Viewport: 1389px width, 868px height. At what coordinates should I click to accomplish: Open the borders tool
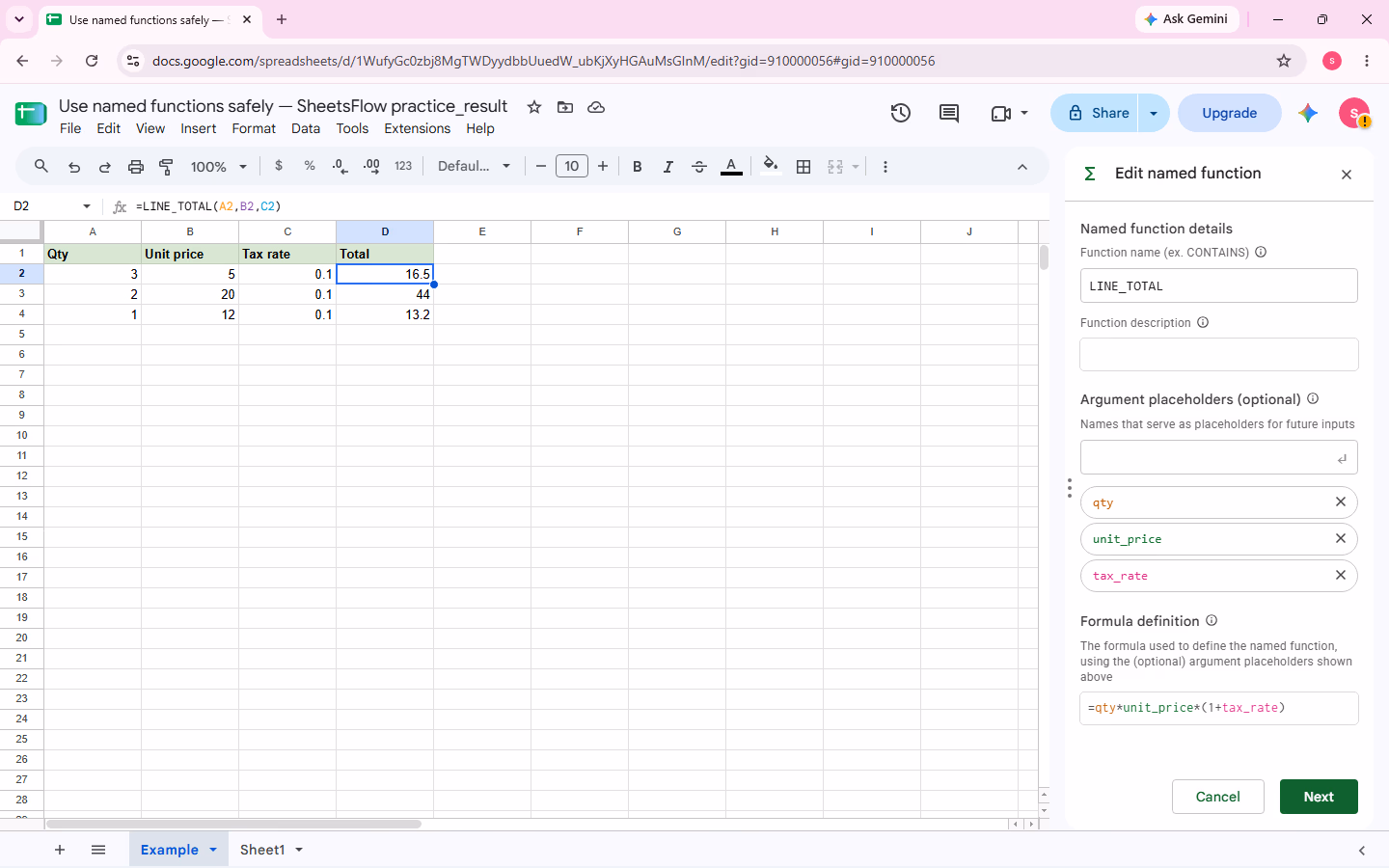click(803, 166)
